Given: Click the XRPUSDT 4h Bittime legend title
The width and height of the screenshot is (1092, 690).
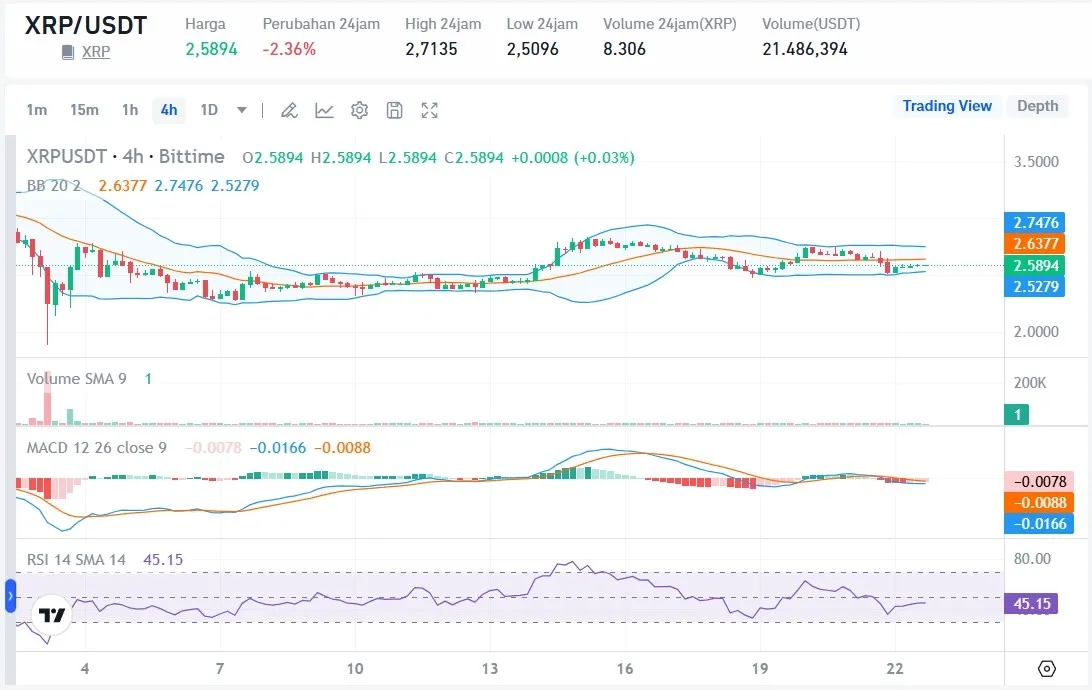Looking at the screenshot, I should pos(125,157).
